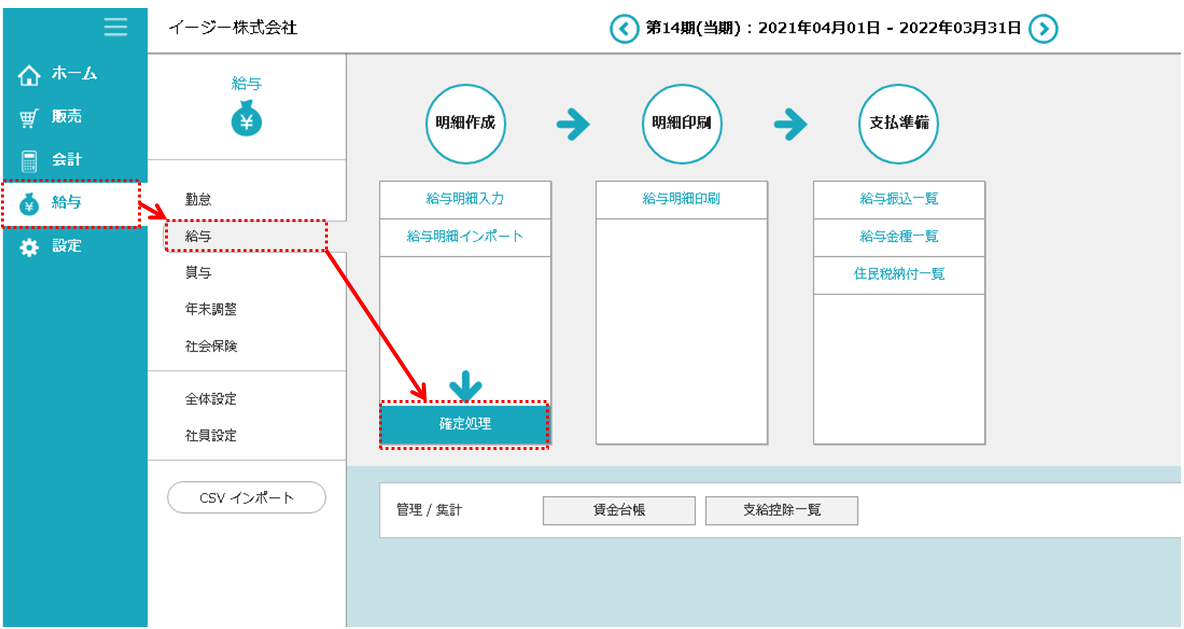Click the 明細作成 step circle

(x=465, y=124)
